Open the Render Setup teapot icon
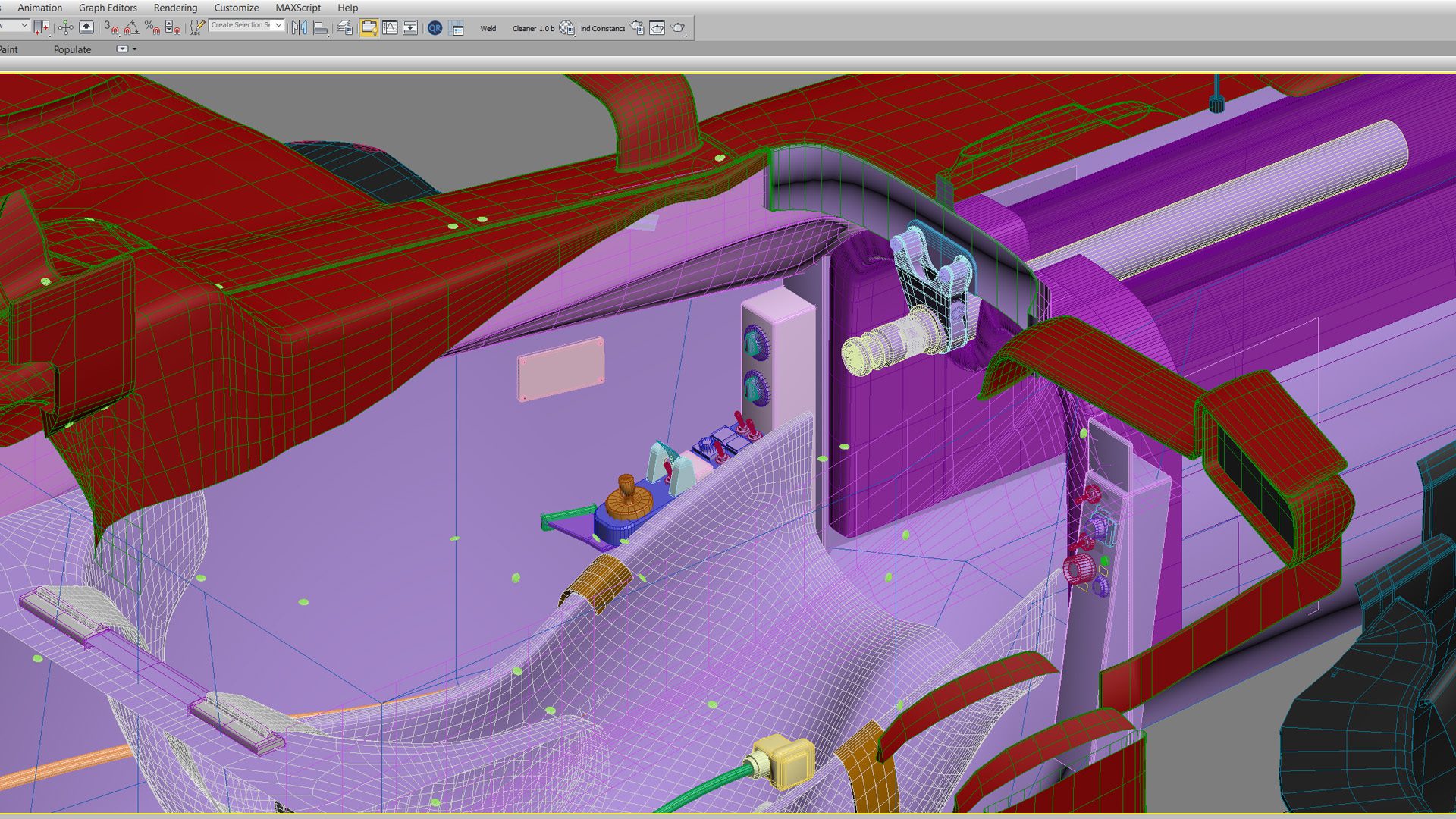1456x819 pixels. click(637, 28)
